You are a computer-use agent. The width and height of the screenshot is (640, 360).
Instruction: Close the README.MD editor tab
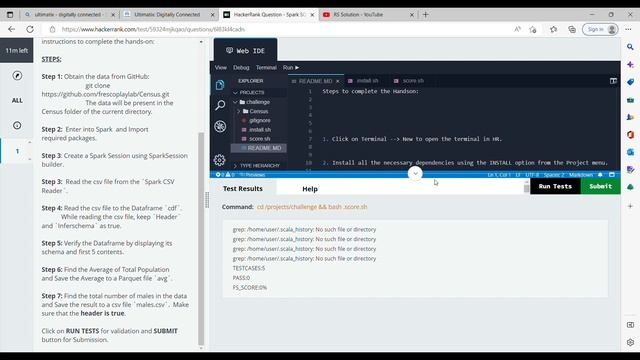point(338,81)
